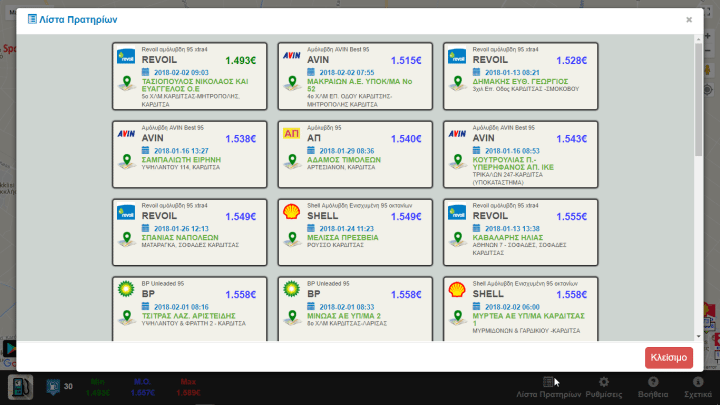Click the station count icon beside 30
The image size is (720, 405).
coord(53,387)
